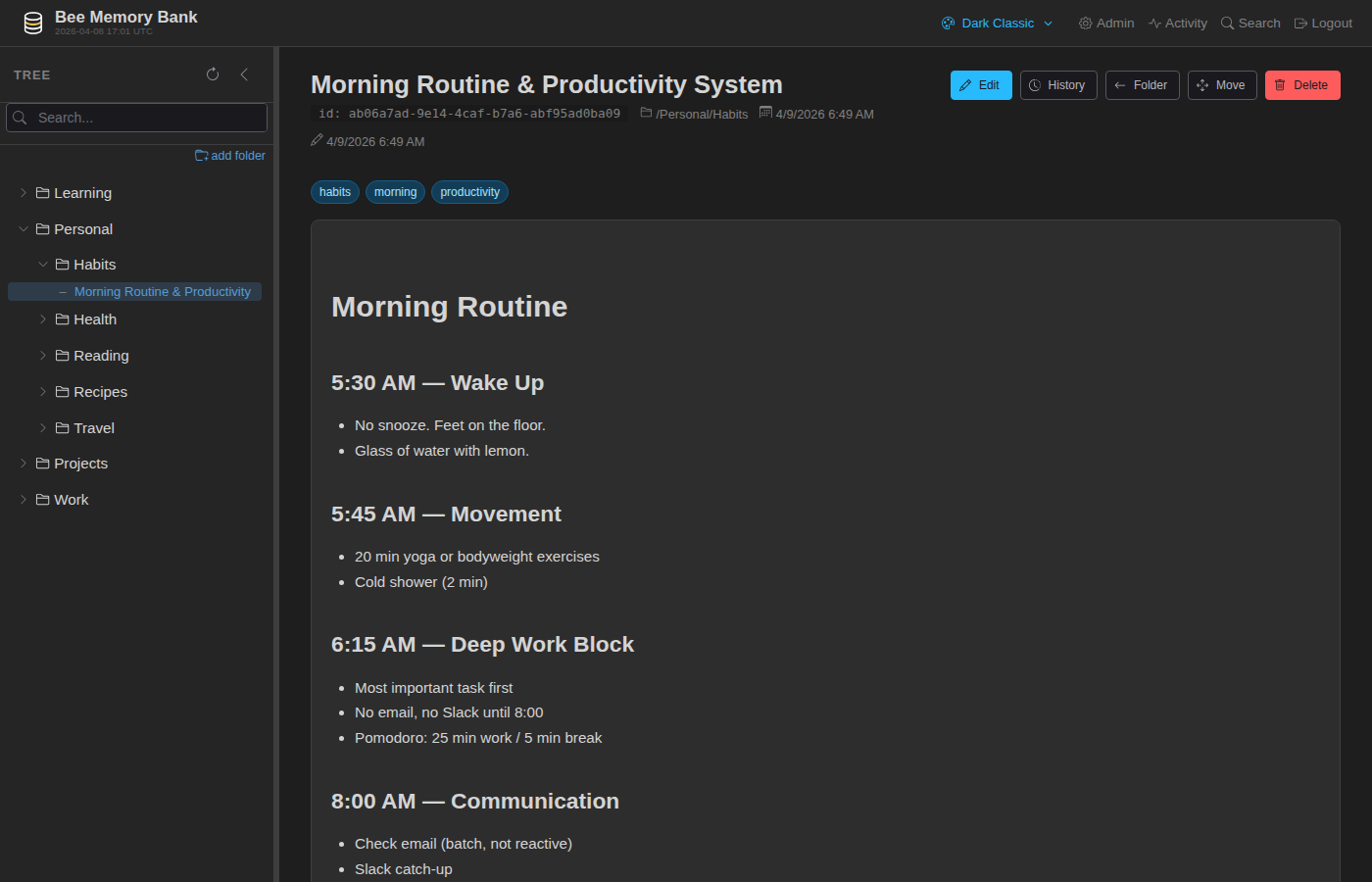Expand the Work folder chevron
Screen dimensions: 1372x882
coord(24,500)
